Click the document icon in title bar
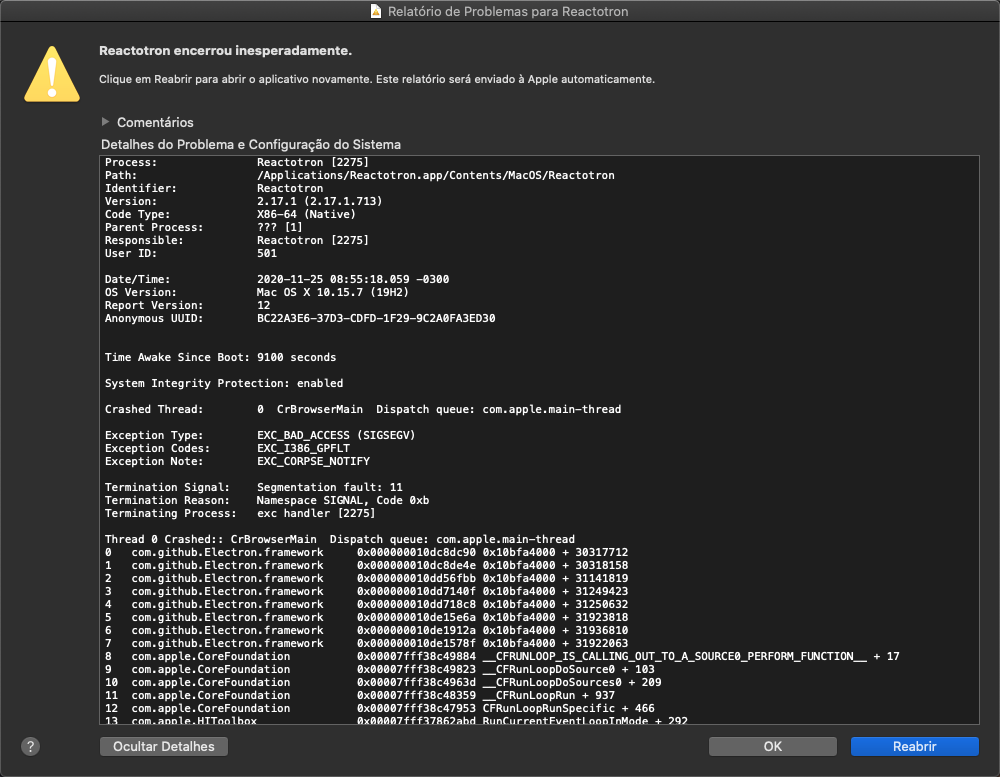The height and width of the screenshot is (777, 1000). [x=376, y=11]
